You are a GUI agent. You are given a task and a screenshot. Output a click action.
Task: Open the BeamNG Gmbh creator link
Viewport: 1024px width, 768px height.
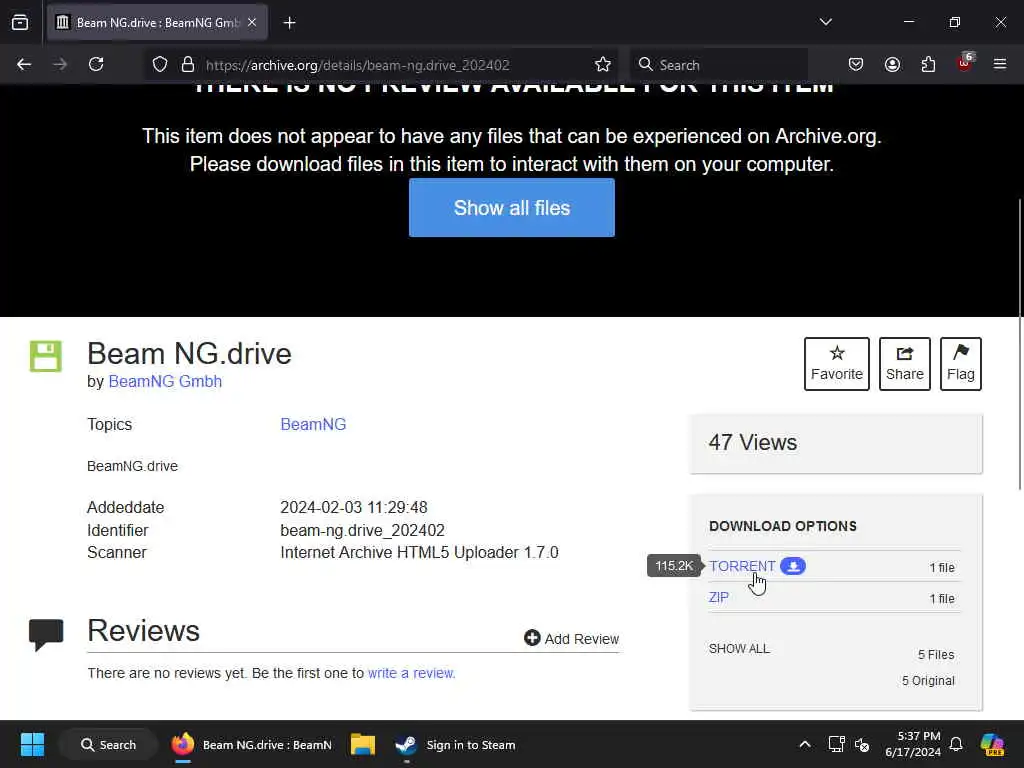point(165,381)
